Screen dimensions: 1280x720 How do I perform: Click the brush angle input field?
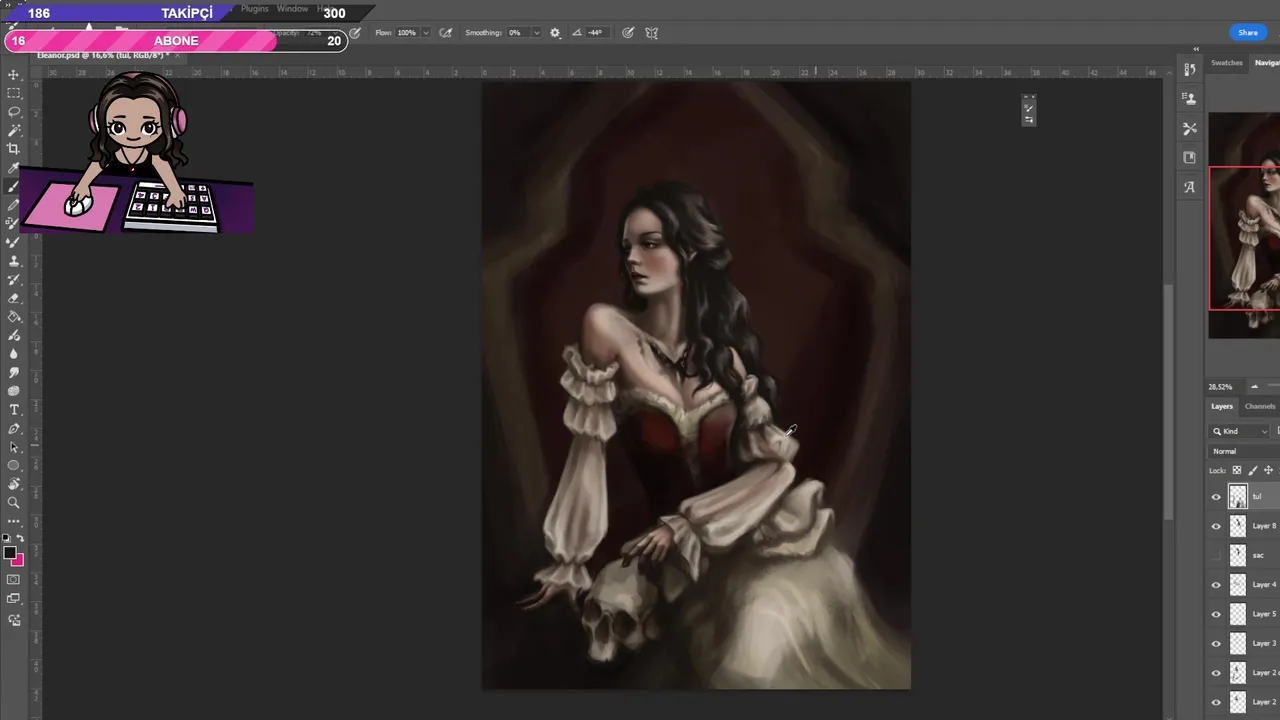point(597,33)
